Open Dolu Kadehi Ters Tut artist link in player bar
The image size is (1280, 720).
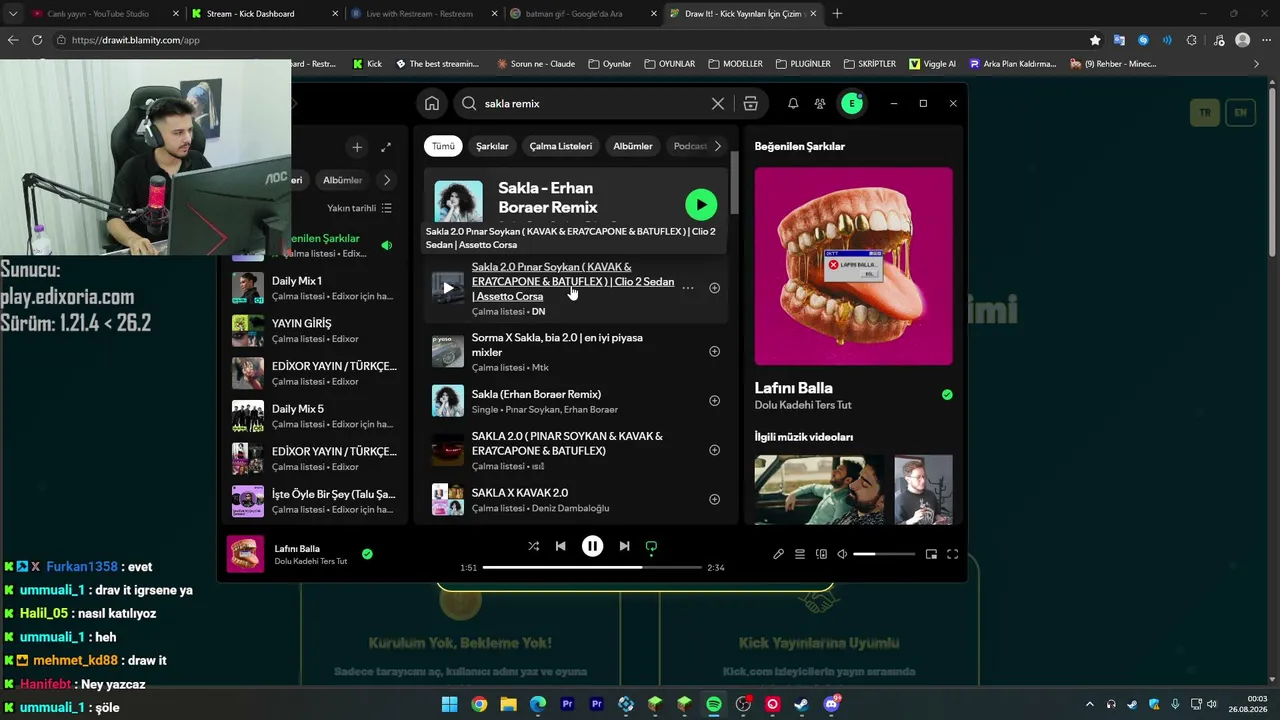tap(311, 561)
